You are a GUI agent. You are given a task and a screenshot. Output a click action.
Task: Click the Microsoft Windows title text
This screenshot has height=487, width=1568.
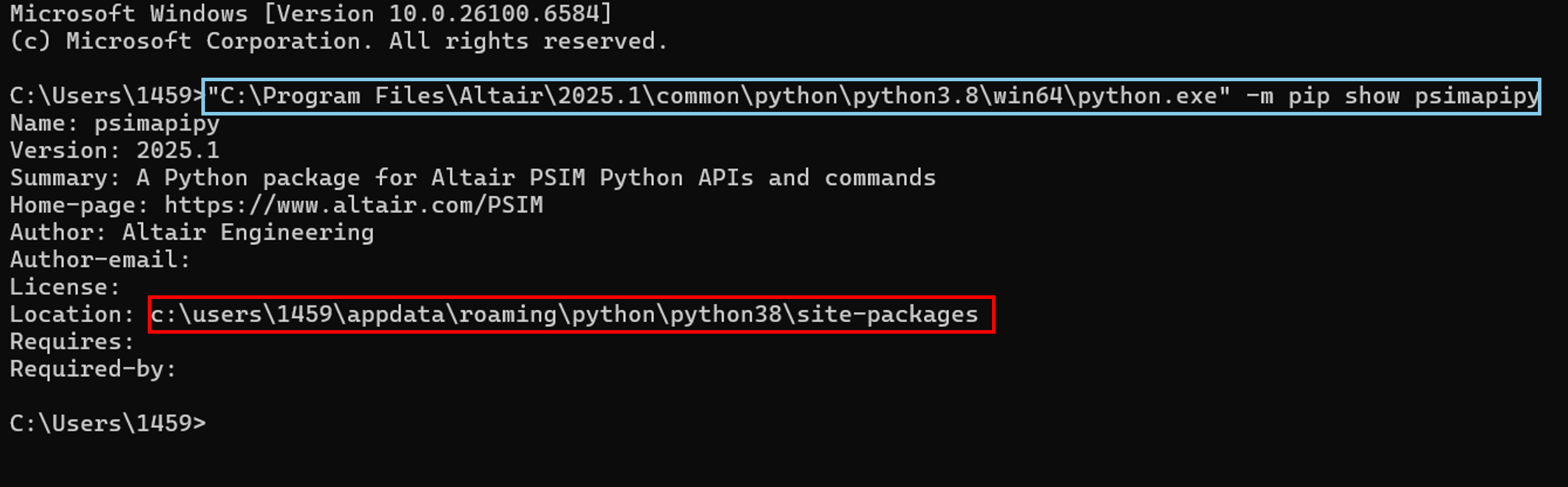point(128,13)
